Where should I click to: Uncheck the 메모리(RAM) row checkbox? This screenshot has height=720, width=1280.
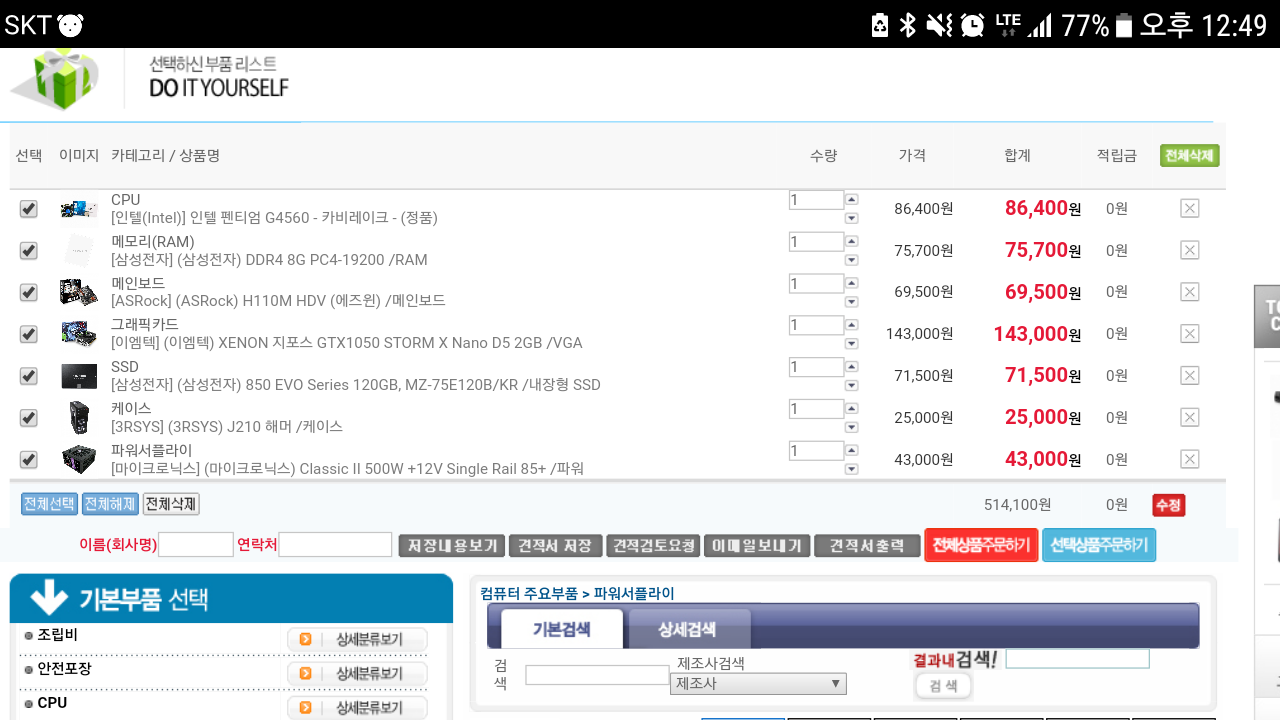28,250
